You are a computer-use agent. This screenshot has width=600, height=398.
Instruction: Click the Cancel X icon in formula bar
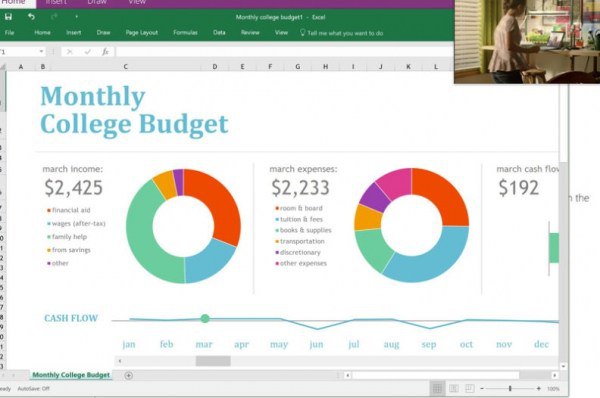tap(70, 51)
